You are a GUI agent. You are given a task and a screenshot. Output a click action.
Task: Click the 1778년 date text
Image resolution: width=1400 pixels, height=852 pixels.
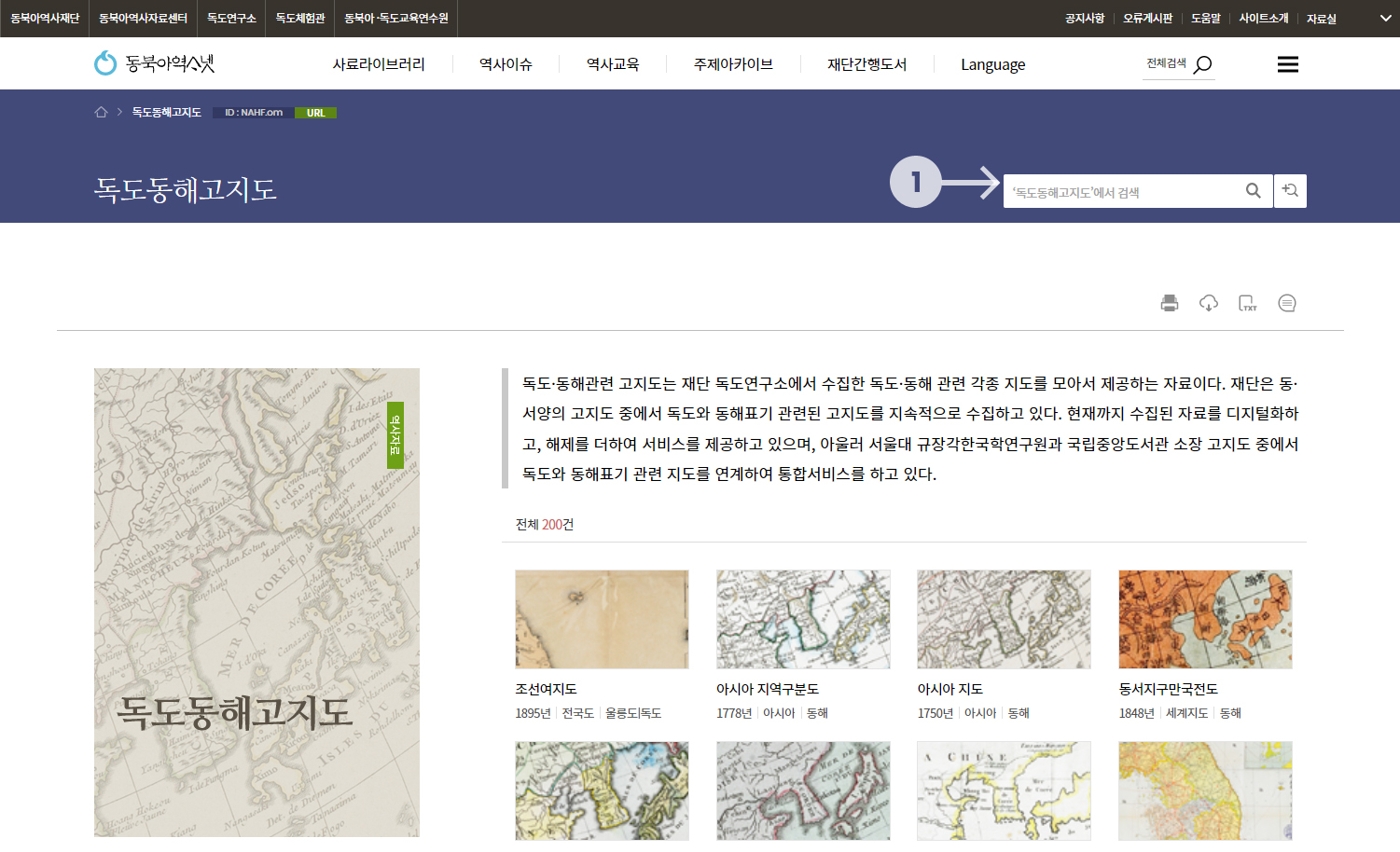(x=734, y=713)
